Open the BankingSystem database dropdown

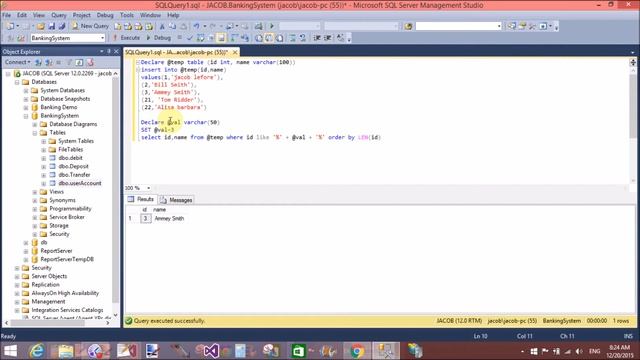(x=102, y=38)
